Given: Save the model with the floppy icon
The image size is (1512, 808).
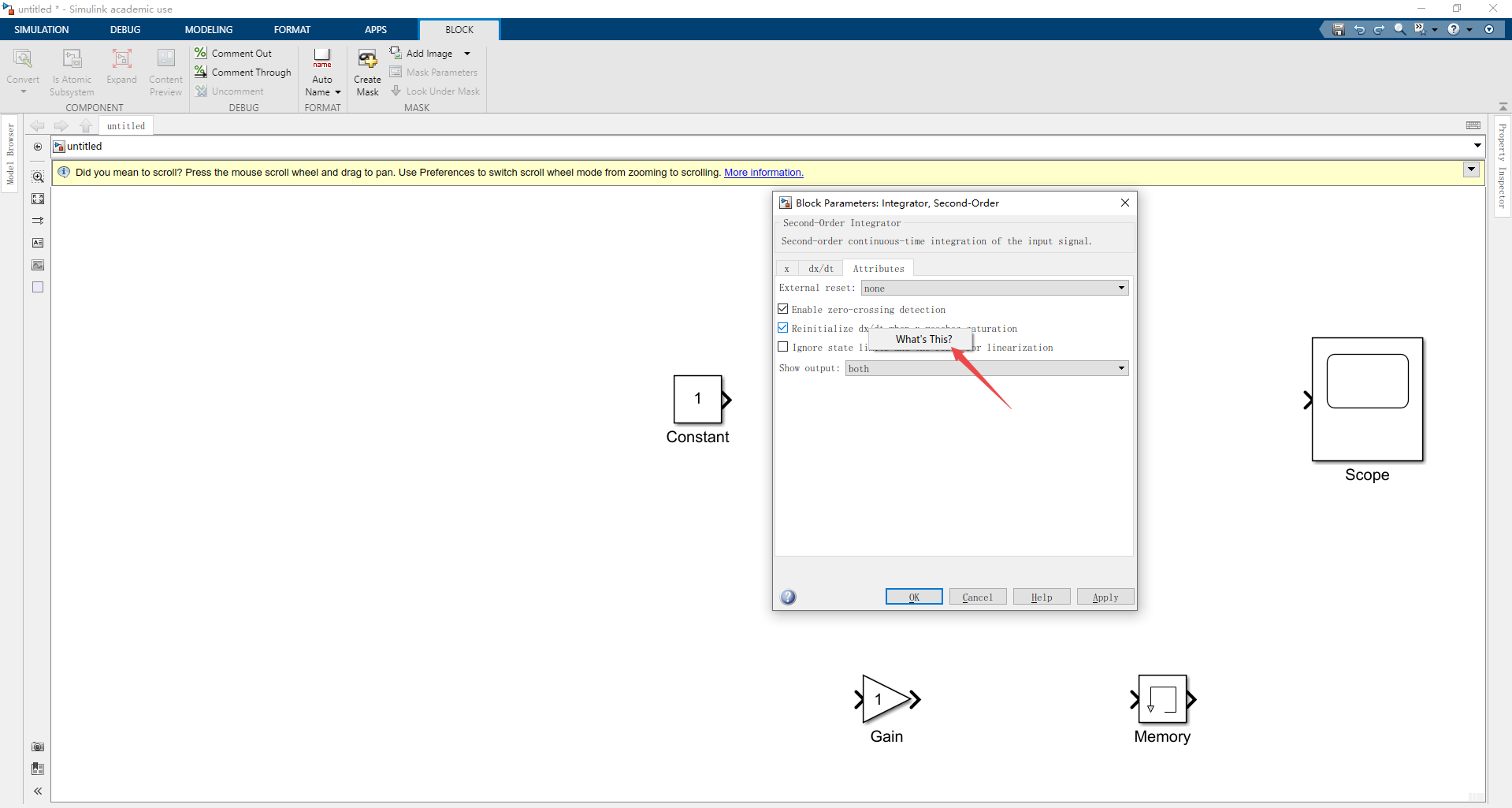Looking at the screenshot, I should click(x=1338, y=29).
